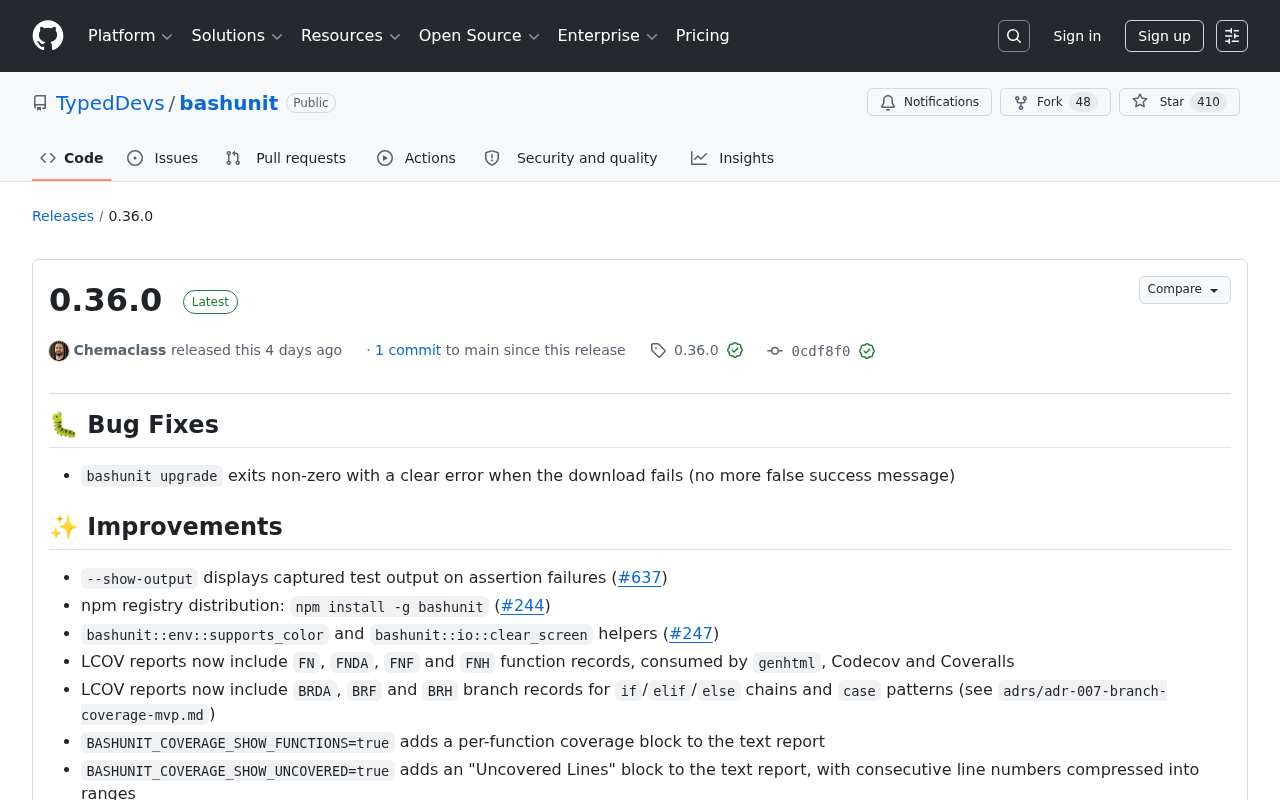Image resolution: width=1280 pixels, height=800 pixels.
Task: Click the 'bashunit upgrade' code text
Action: [x=152, y=476]
